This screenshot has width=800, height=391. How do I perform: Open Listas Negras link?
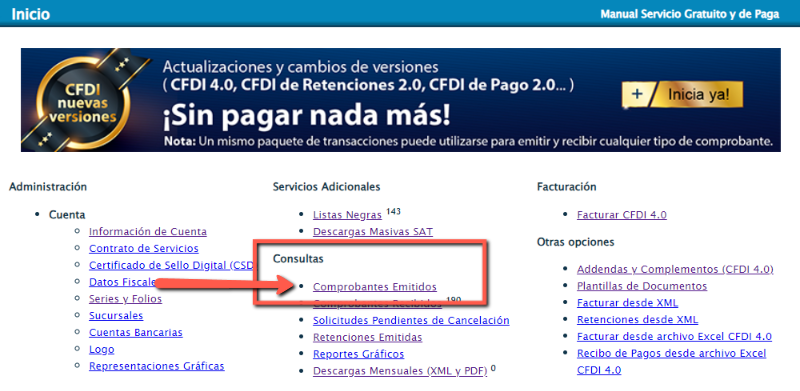[347, 215]
